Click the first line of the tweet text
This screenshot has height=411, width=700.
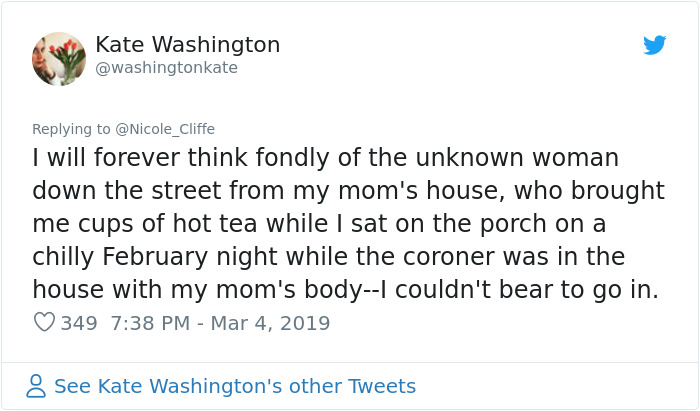pos(325,158)
